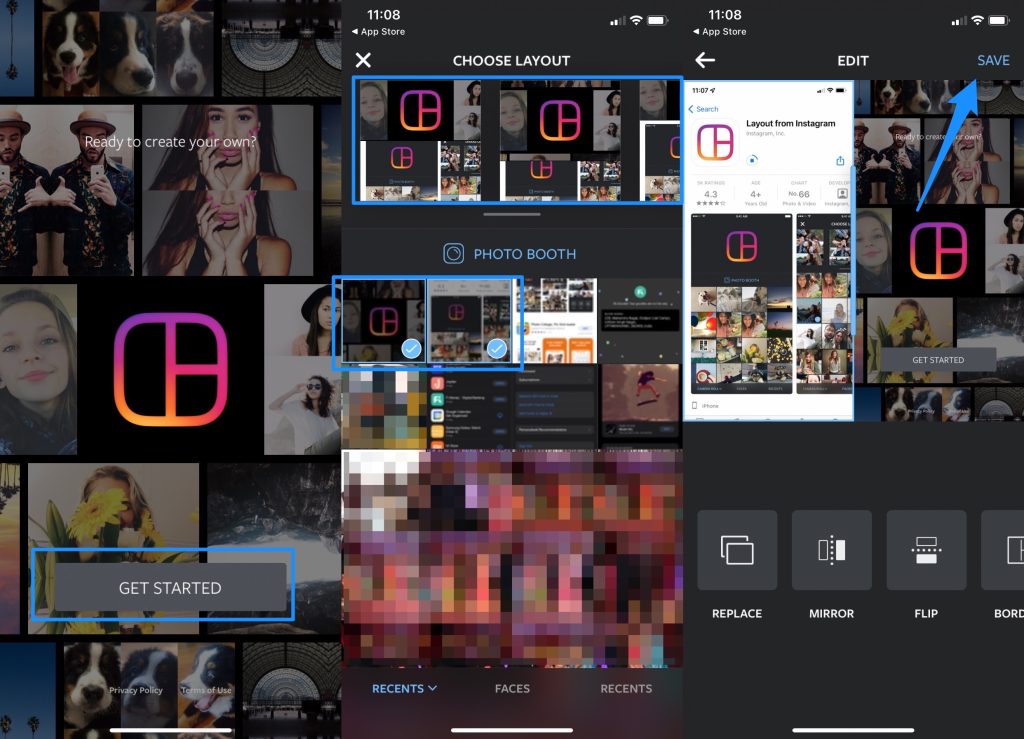The width and height of the screenshot is (1024, 739).
Task: Switch to the FACES tab
Action: (x=512, y=689)
